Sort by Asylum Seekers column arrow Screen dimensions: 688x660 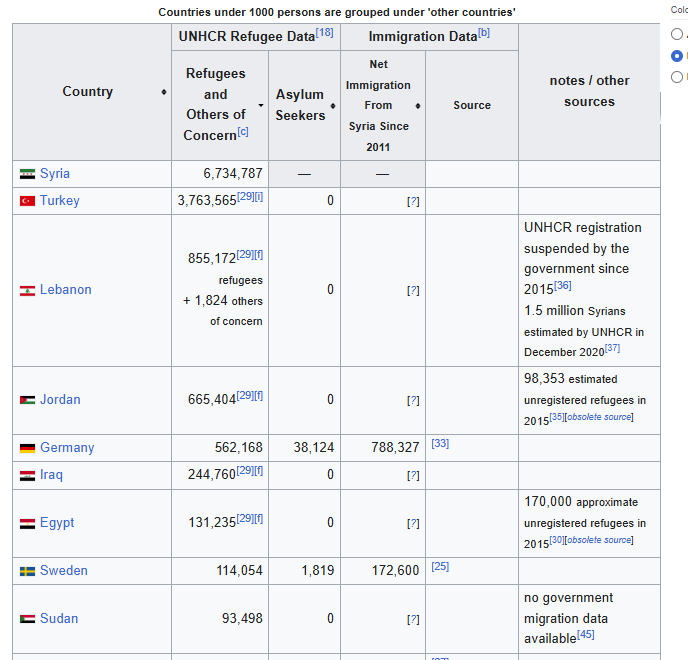click(x=333, y=106)
